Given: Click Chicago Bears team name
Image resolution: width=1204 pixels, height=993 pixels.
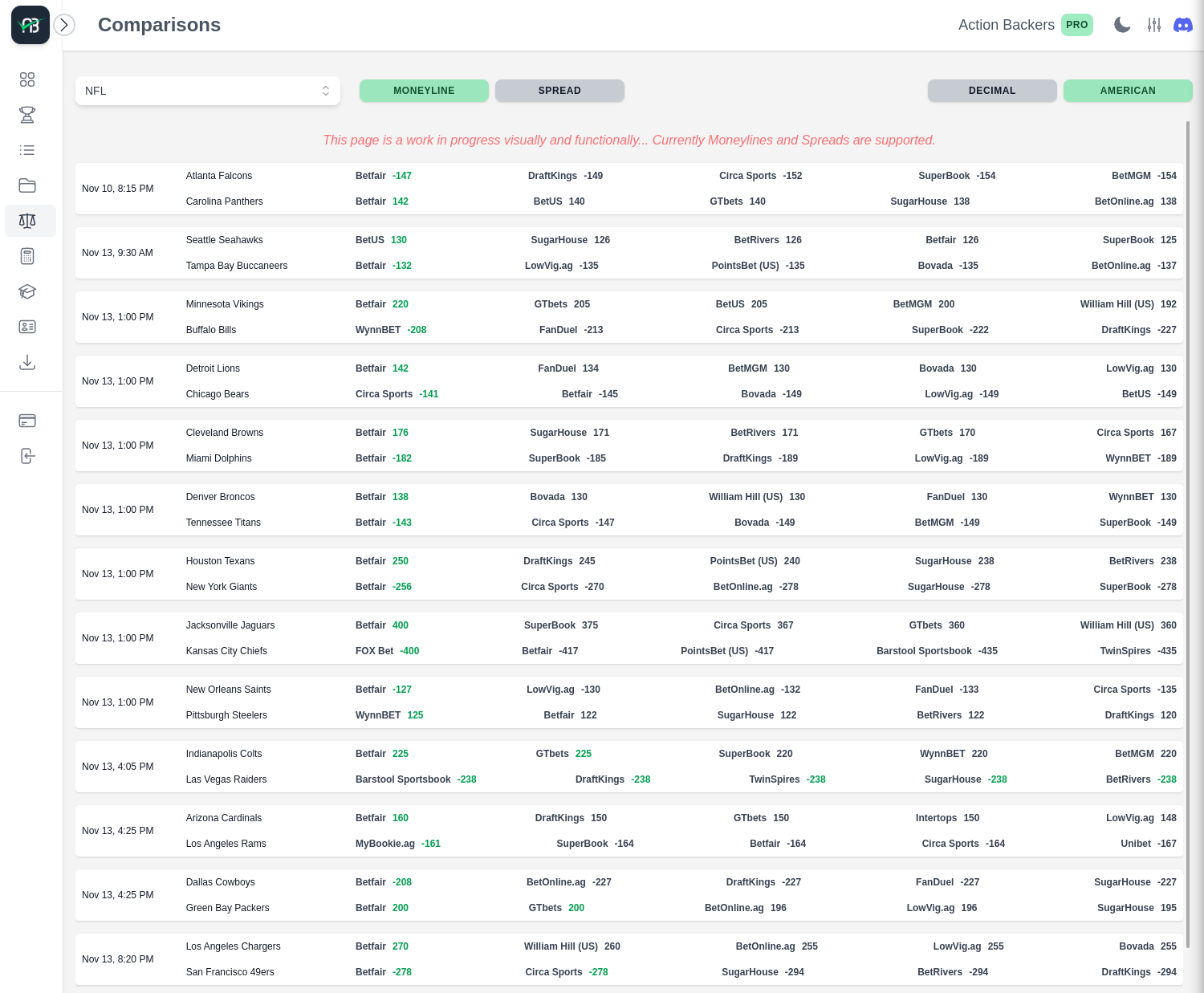Looking at the screenshot, I should click(218, 394).
